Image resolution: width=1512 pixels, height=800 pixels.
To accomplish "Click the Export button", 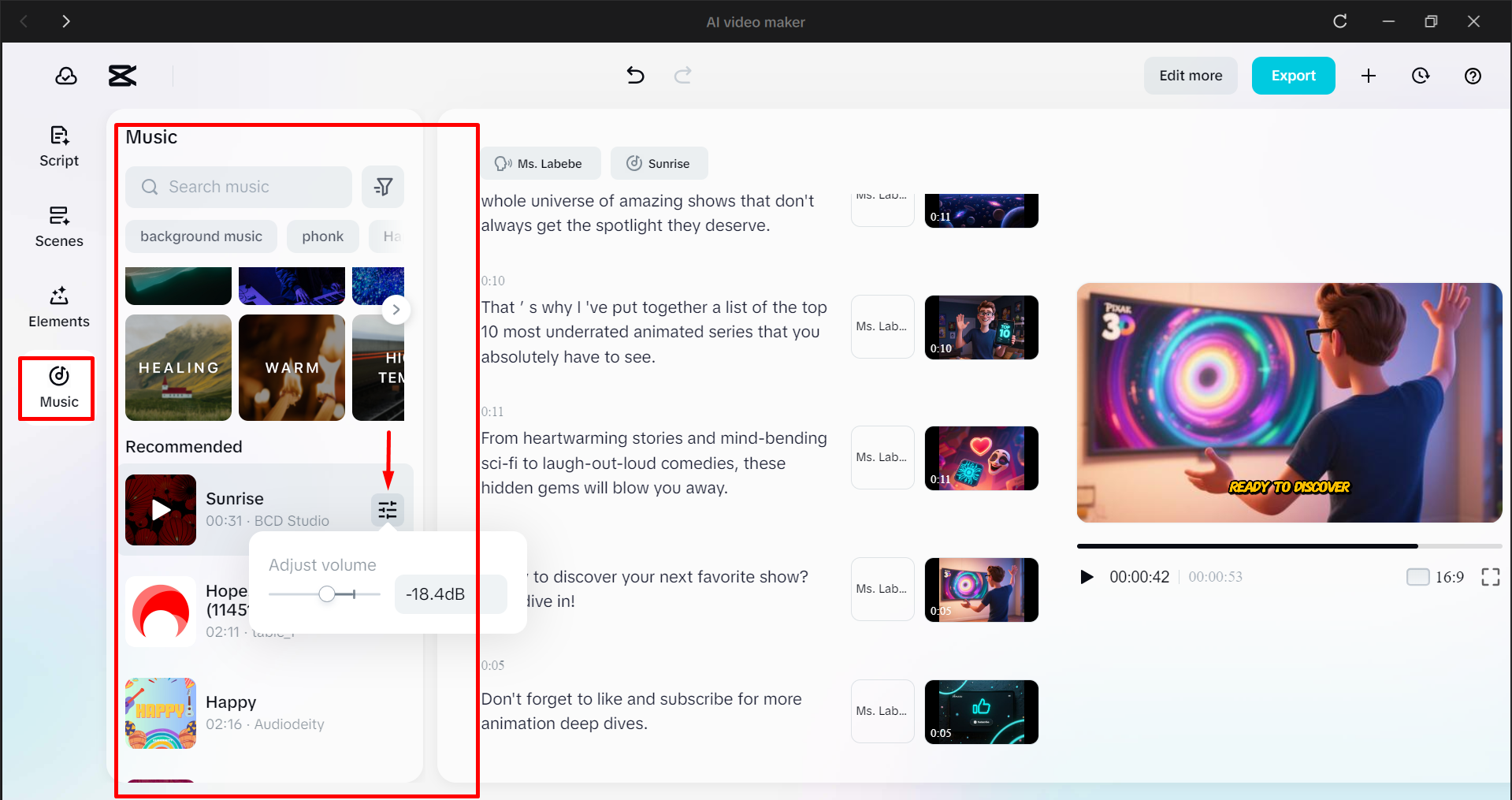I will 1292,75.
